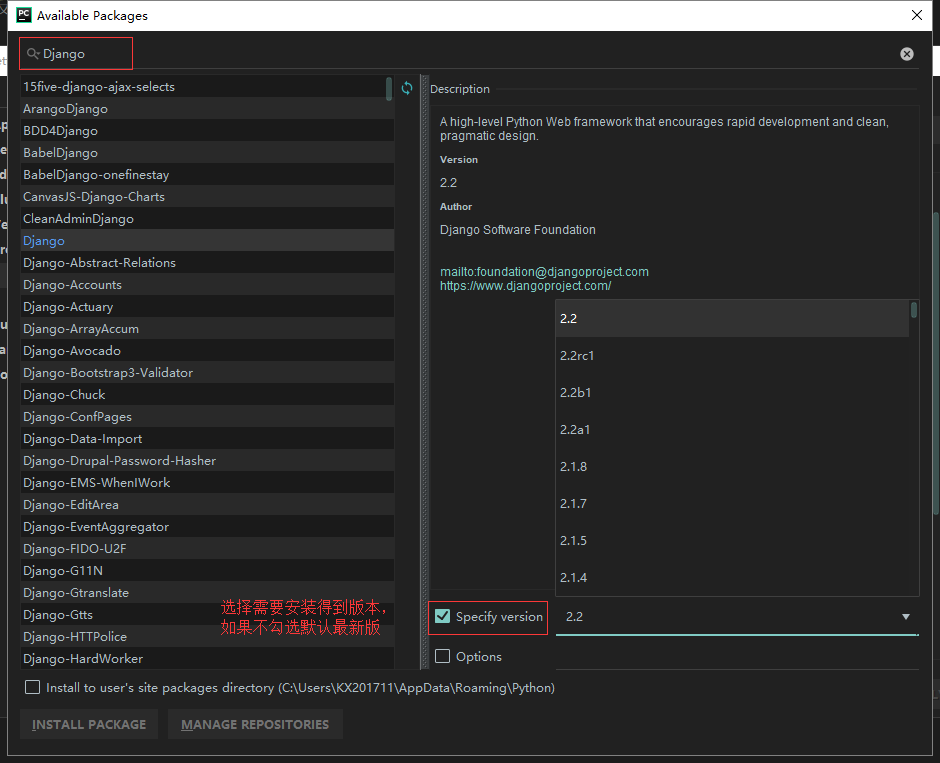
Task: Choose version 2.1.7 from the list
Action: [x=732, y=504]
